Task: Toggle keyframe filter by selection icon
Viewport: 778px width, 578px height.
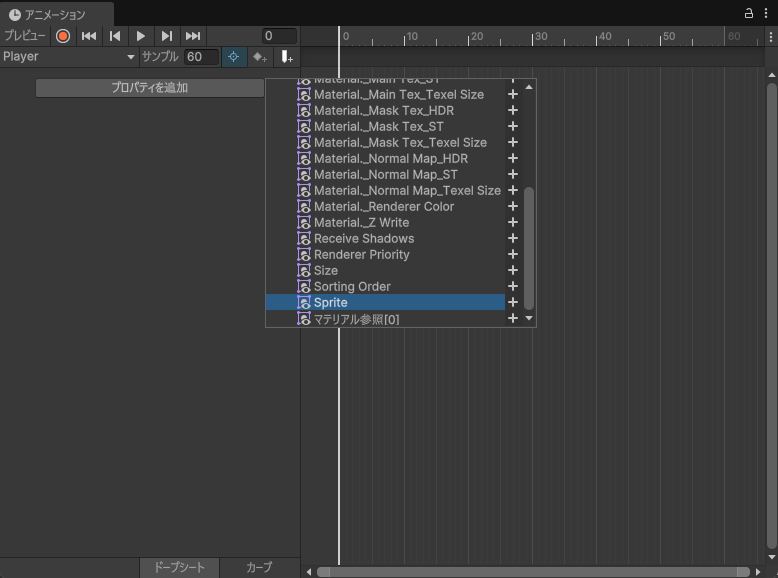Action: 233,57
